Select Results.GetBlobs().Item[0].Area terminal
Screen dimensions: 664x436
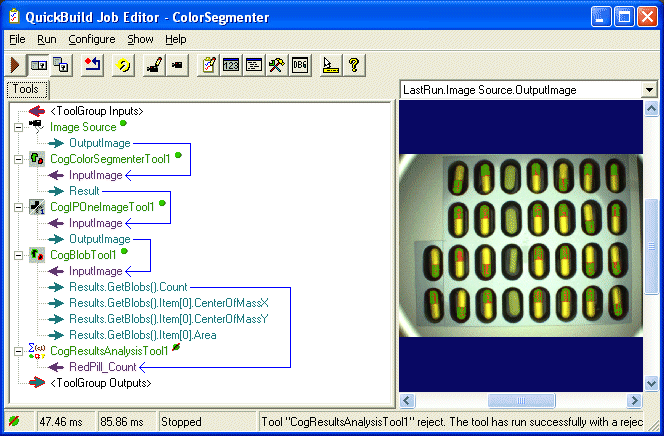tap(143, 335)
